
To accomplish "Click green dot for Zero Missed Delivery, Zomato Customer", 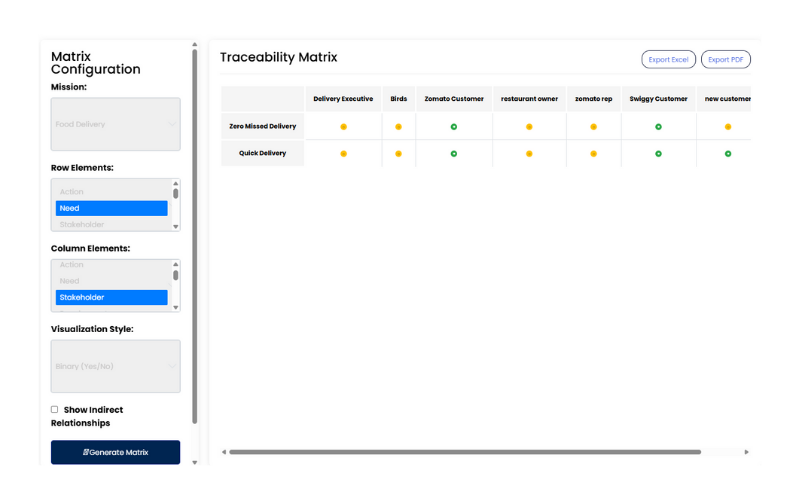I will (453, 127).
